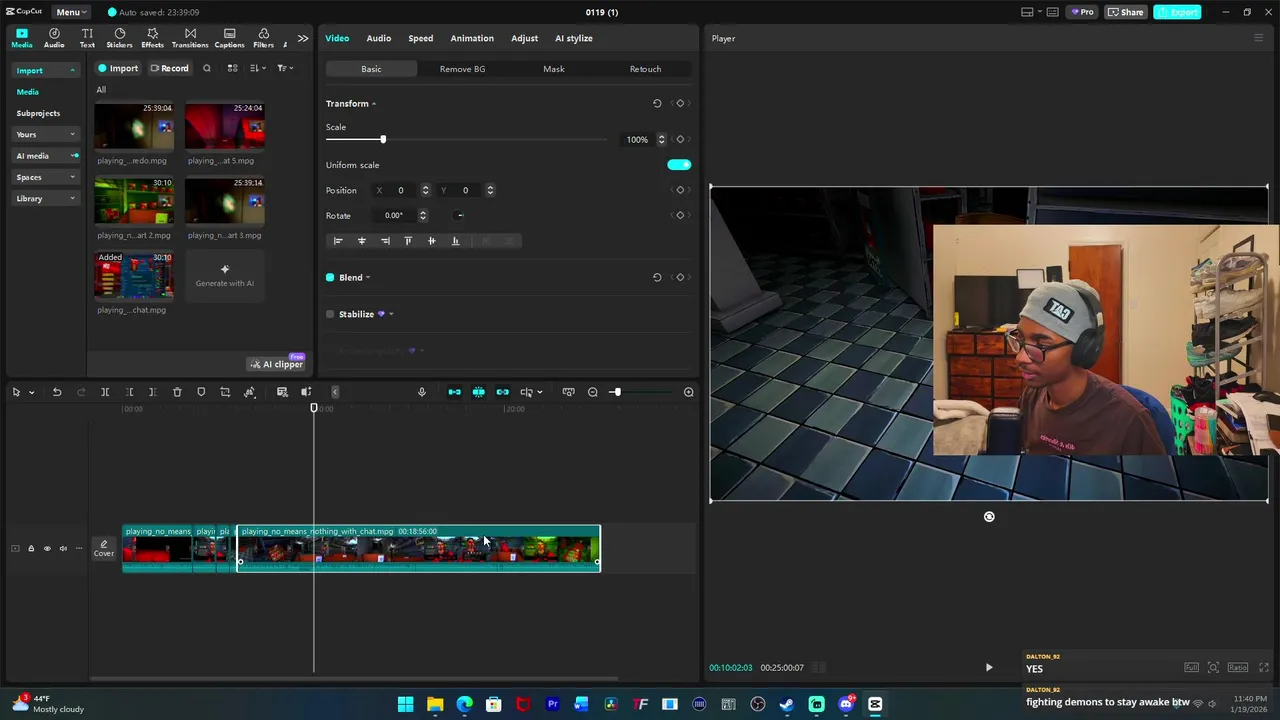Open the Player panel options menu
This screenshot has height=720, width=1280.
(x=1258, y=38)
